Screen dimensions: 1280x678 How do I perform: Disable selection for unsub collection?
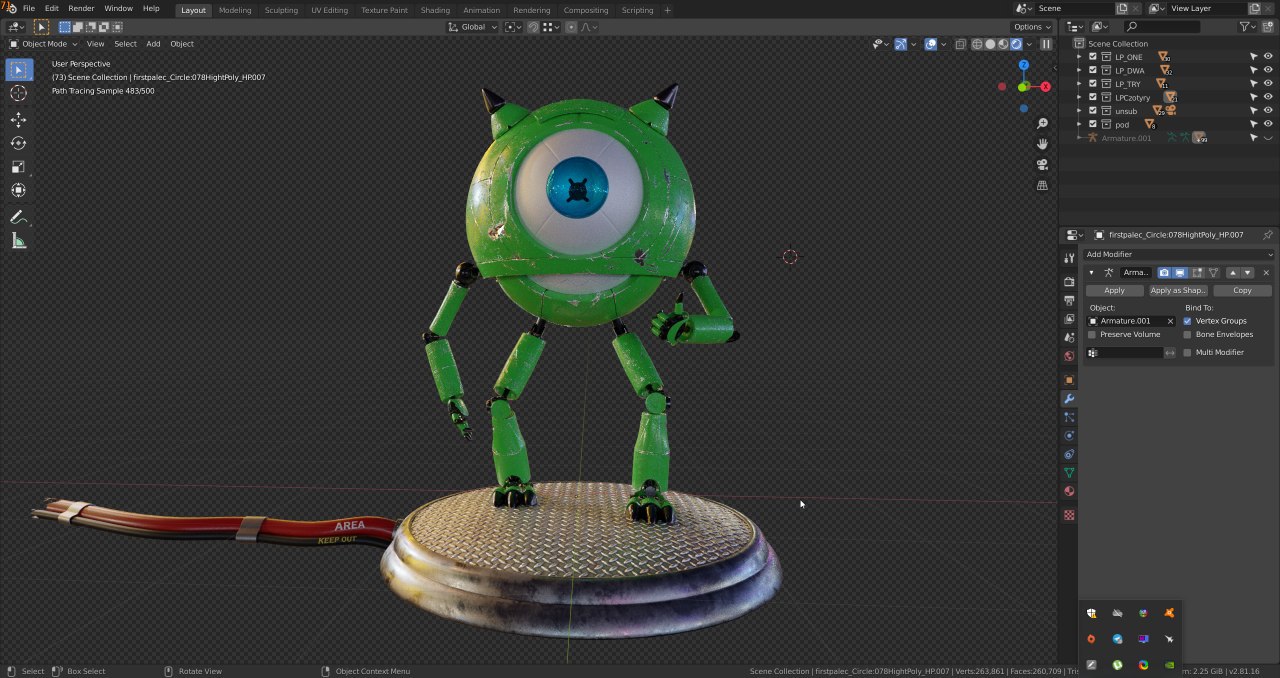(x=1254, y=111)
